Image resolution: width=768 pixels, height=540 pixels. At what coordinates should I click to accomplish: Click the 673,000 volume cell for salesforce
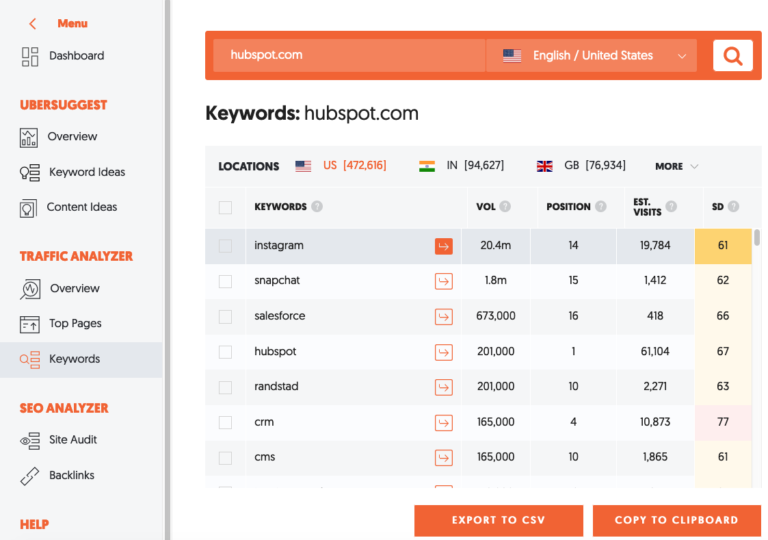[x=496, y=316]
